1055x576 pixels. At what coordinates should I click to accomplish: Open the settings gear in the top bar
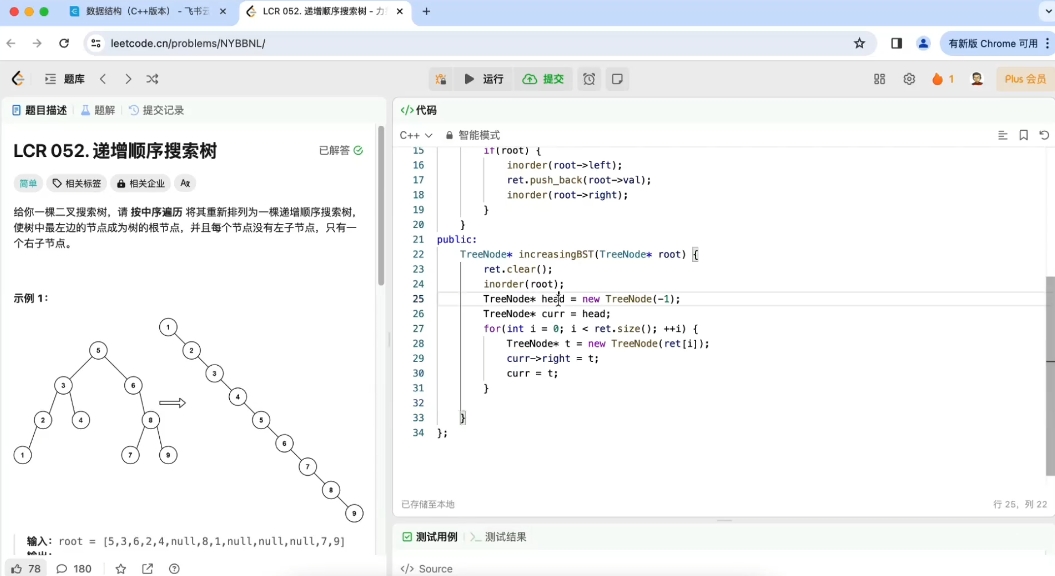point(907,78)
